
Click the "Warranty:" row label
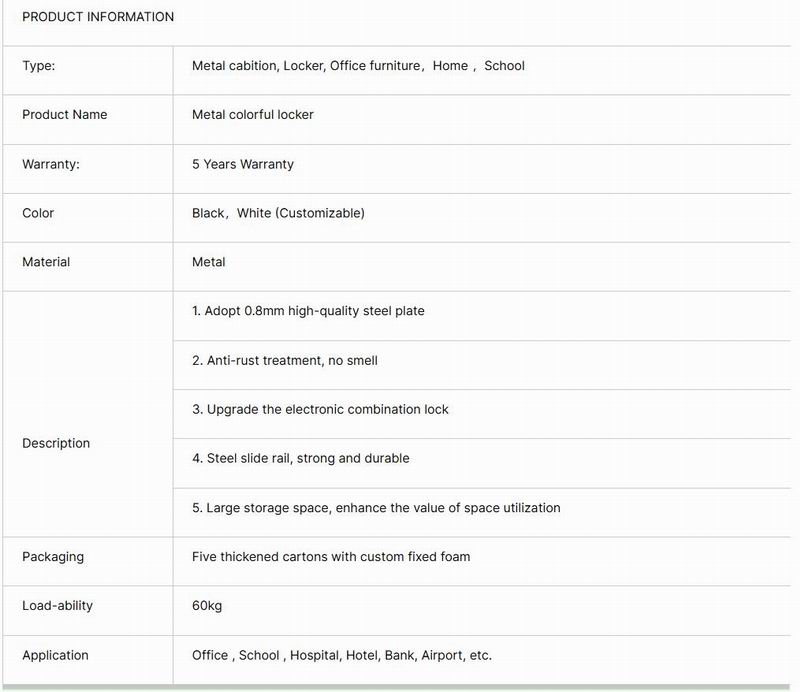51,164
